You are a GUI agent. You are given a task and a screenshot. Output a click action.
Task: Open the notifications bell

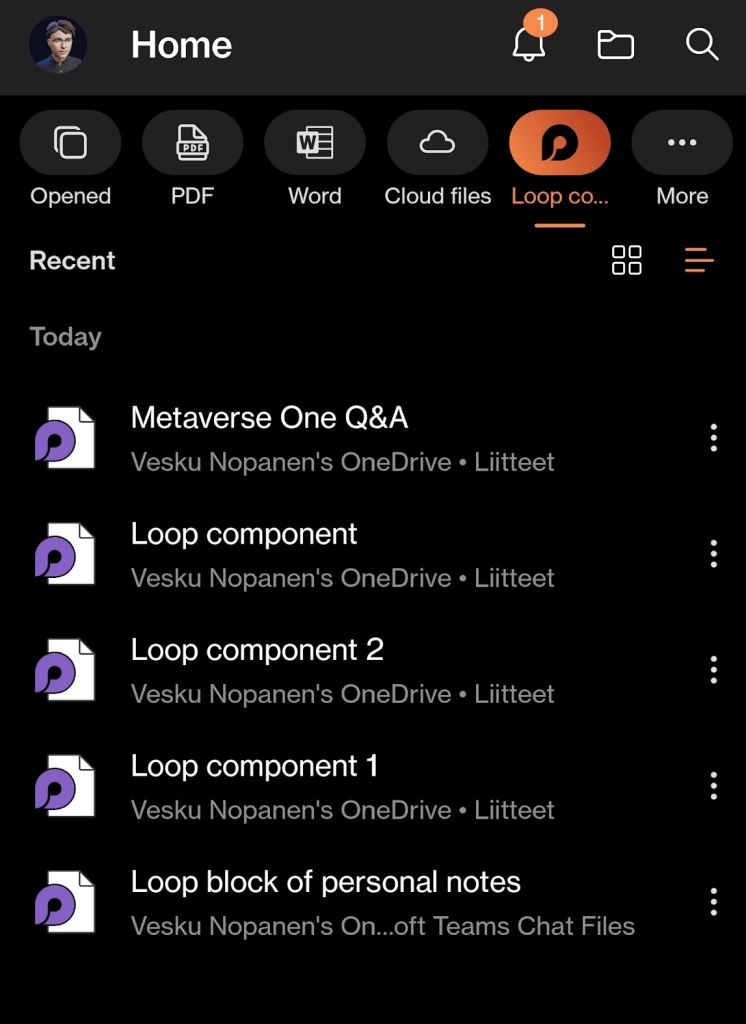point(528,44)
